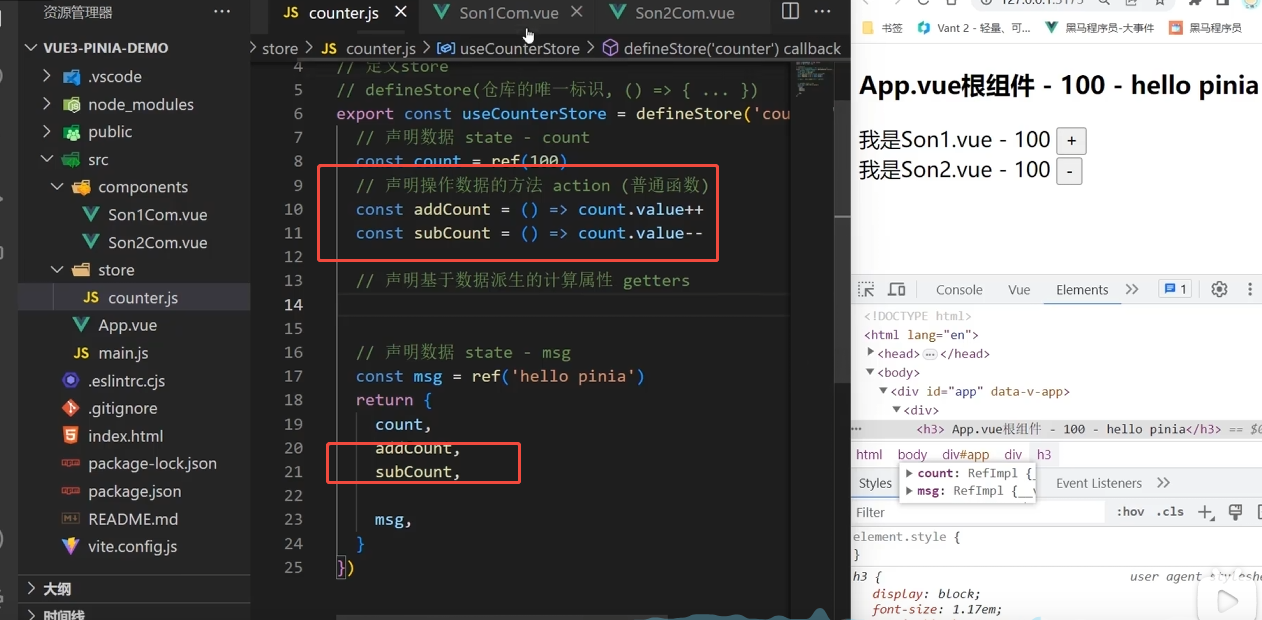The image size is (1262, 620).
Task: Open the Event Listeners pane tab
Action: tap(1099, 483)
